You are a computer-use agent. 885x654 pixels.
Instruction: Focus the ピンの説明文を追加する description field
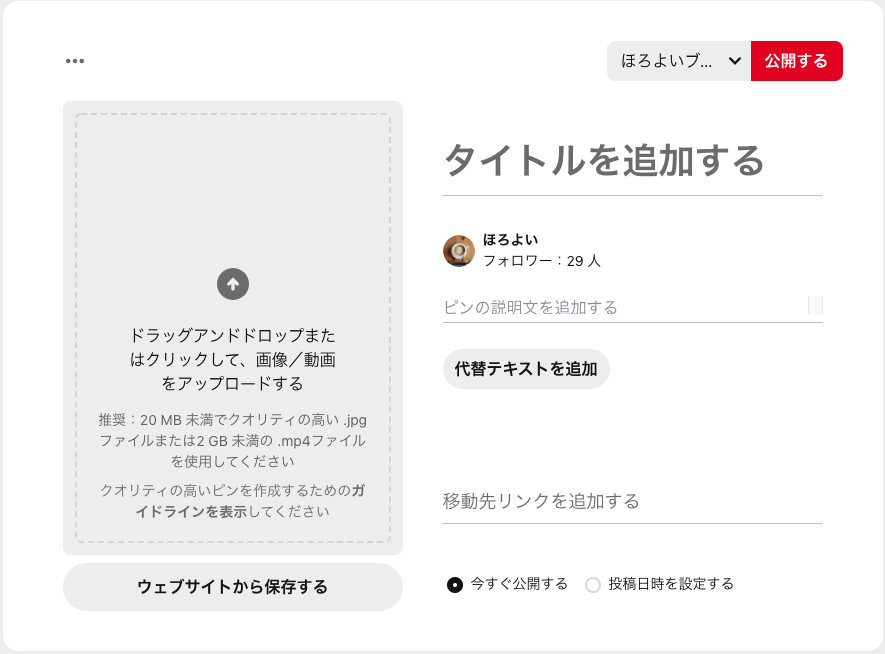click(x=620, y=307)
